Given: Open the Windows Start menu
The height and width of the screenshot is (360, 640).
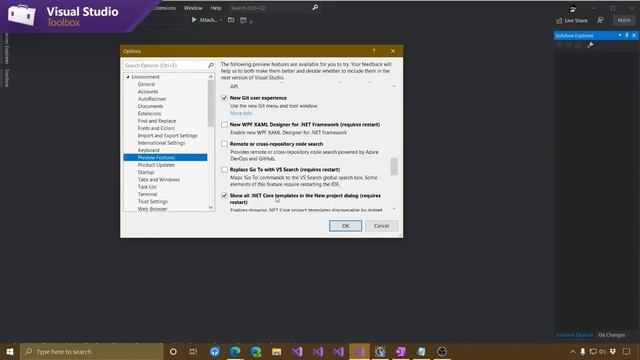Looking at the screenshot, I should (x=10, y=351).
